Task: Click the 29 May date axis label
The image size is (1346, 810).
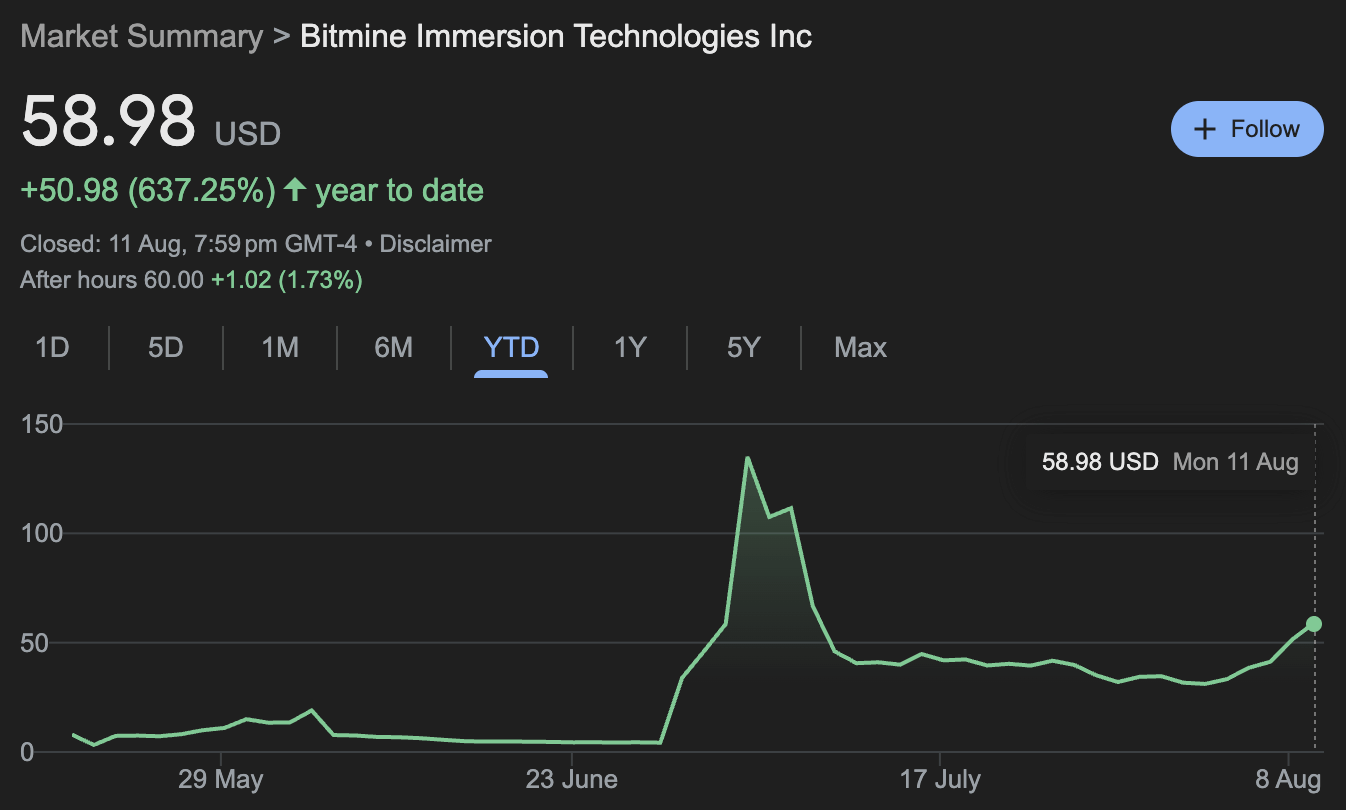Action: point(221,779)
